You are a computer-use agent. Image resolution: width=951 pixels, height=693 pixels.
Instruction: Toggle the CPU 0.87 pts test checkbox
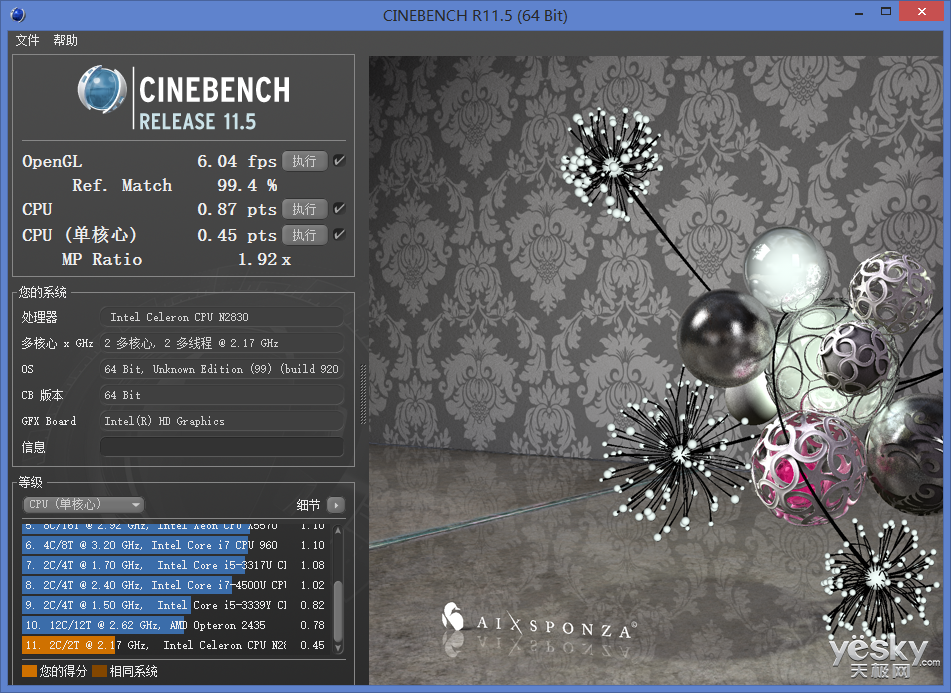coord(340,209)
